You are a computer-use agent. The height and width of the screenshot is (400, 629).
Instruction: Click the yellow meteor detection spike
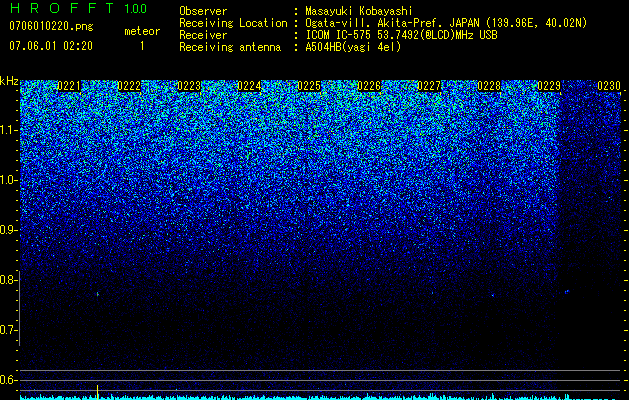click(97, 392)
